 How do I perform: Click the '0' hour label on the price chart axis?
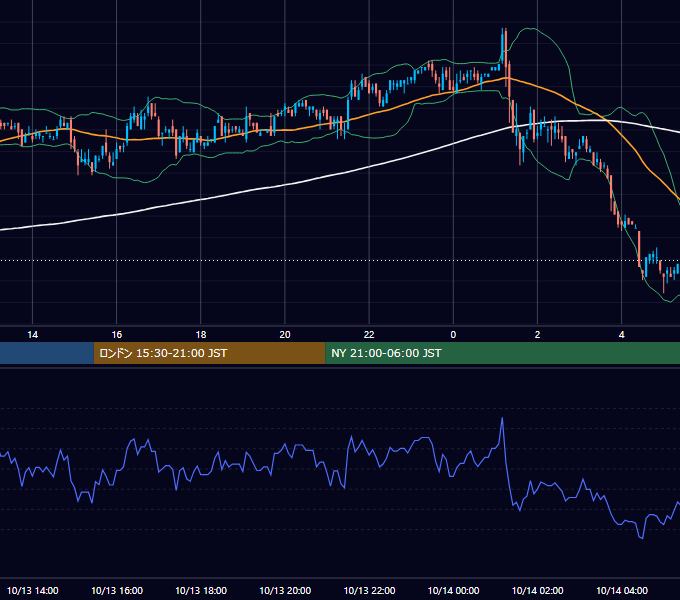pos(453,335)
